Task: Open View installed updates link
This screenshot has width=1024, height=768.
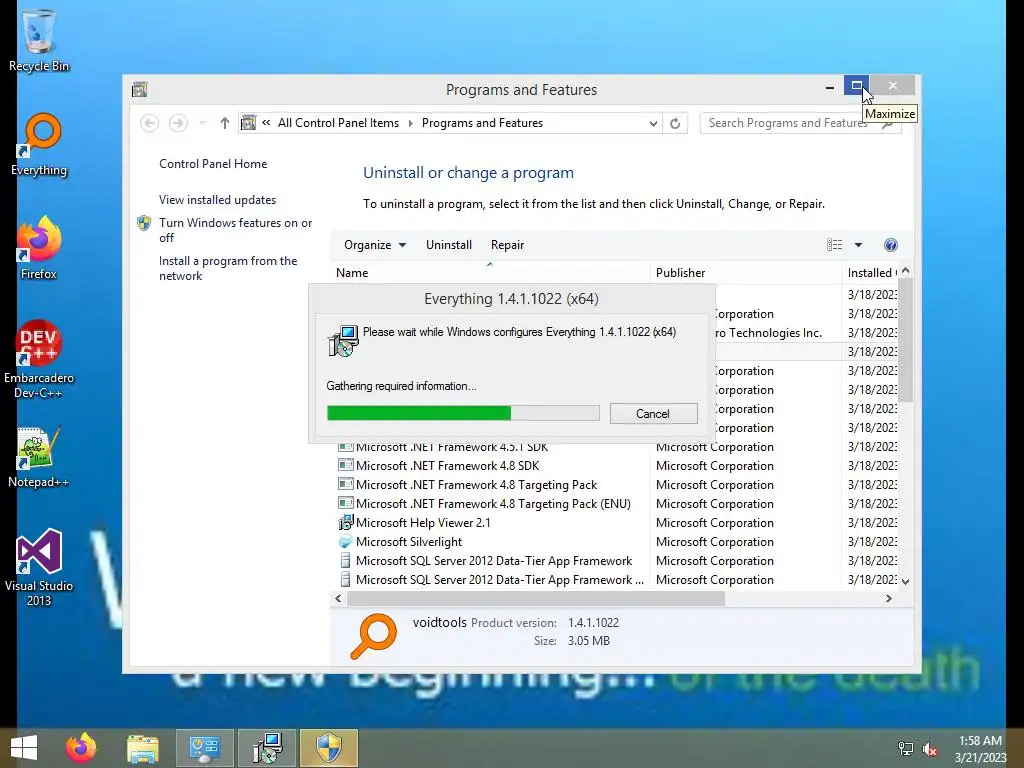Action: point(217,200)
